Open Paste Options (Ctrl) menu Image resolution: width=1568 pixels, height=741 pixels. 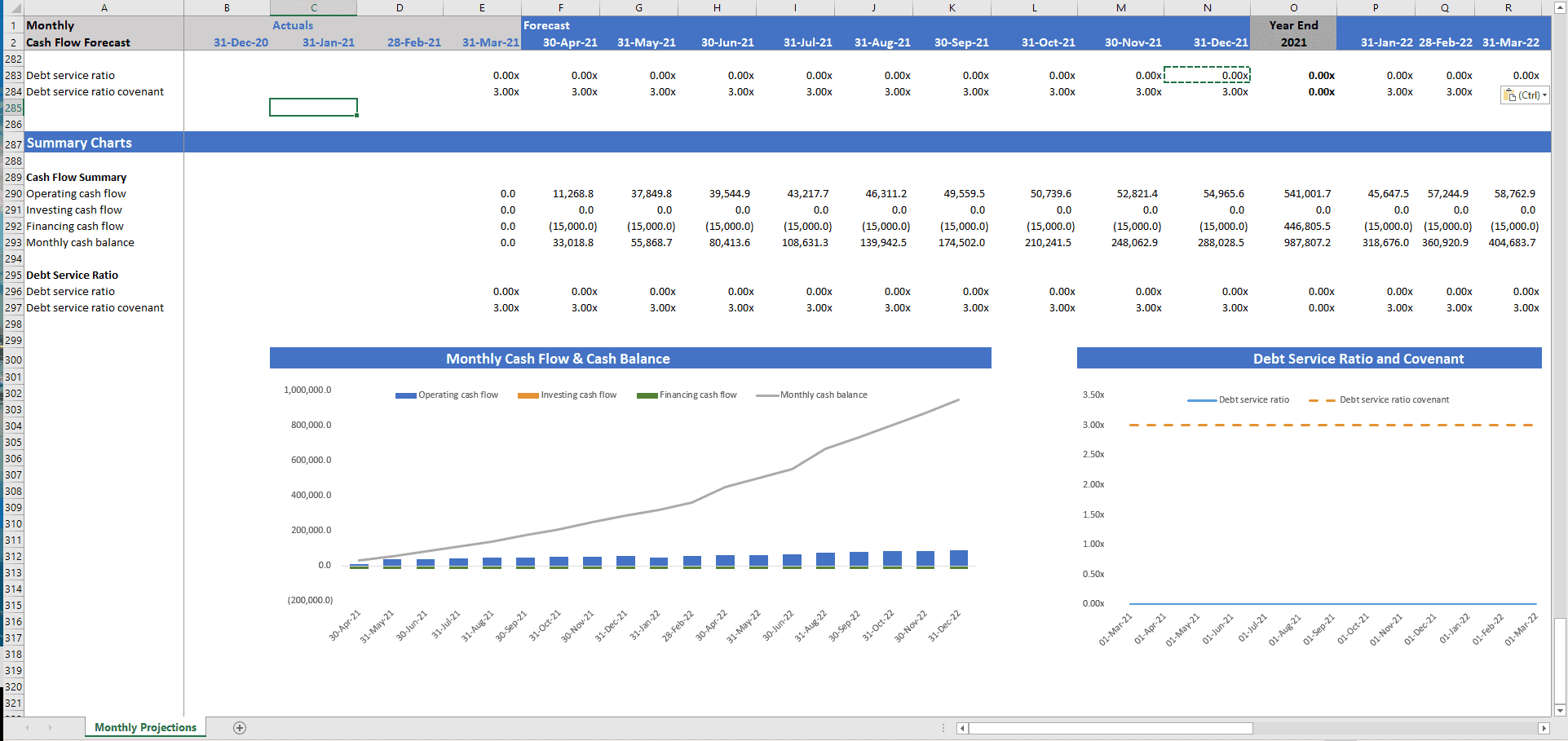click(x=1525, y=95)
